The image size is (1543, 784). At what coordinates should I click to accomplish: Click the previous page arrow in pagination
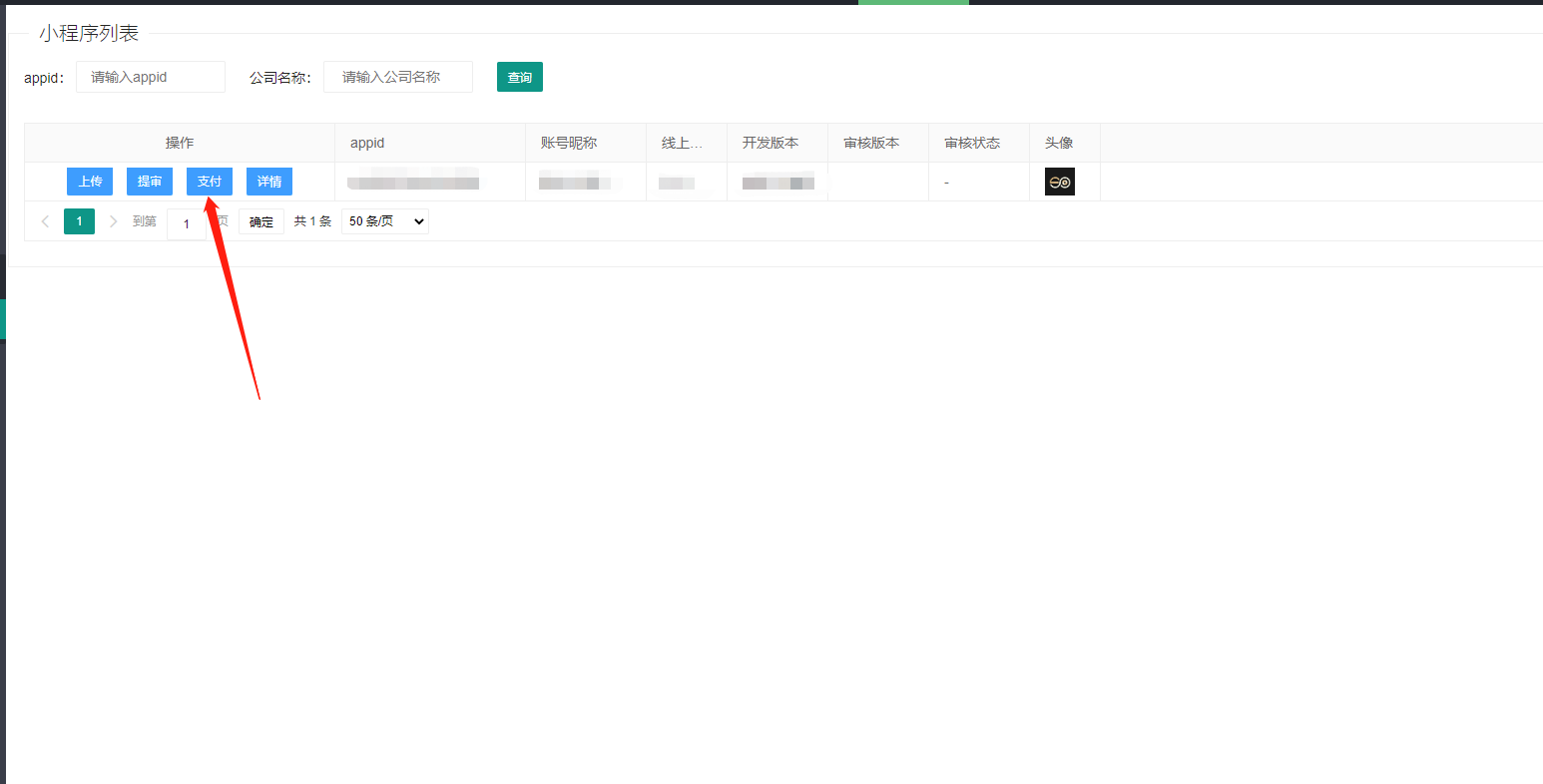pos(45,221)
